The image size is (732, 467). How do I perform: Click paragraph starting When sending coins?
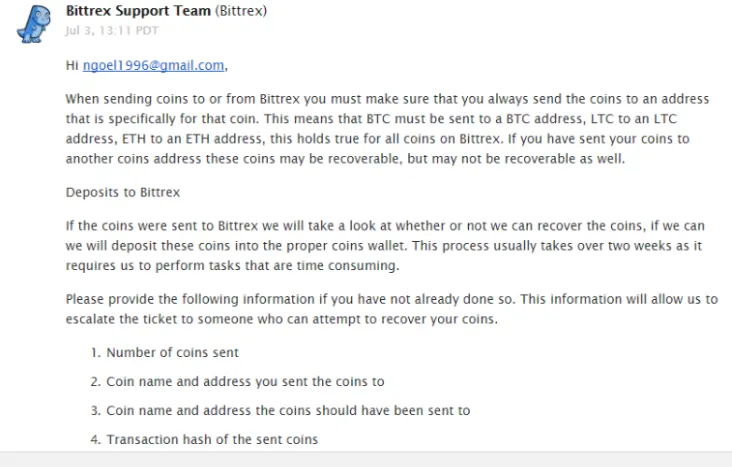(387, 129)
